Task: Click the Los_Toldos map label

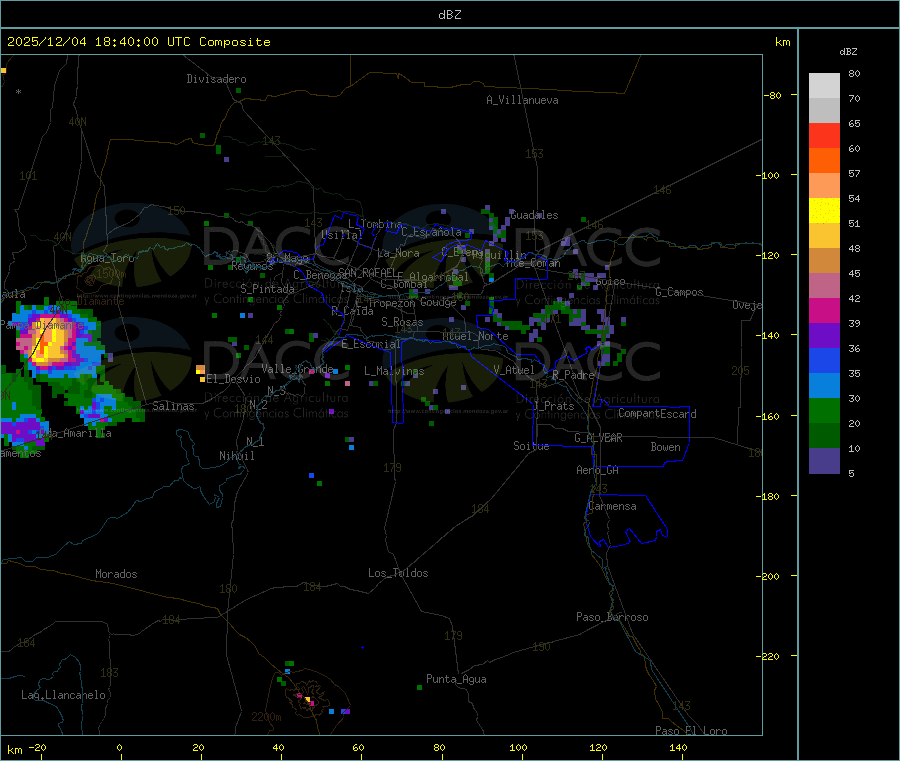Action: 398,573
